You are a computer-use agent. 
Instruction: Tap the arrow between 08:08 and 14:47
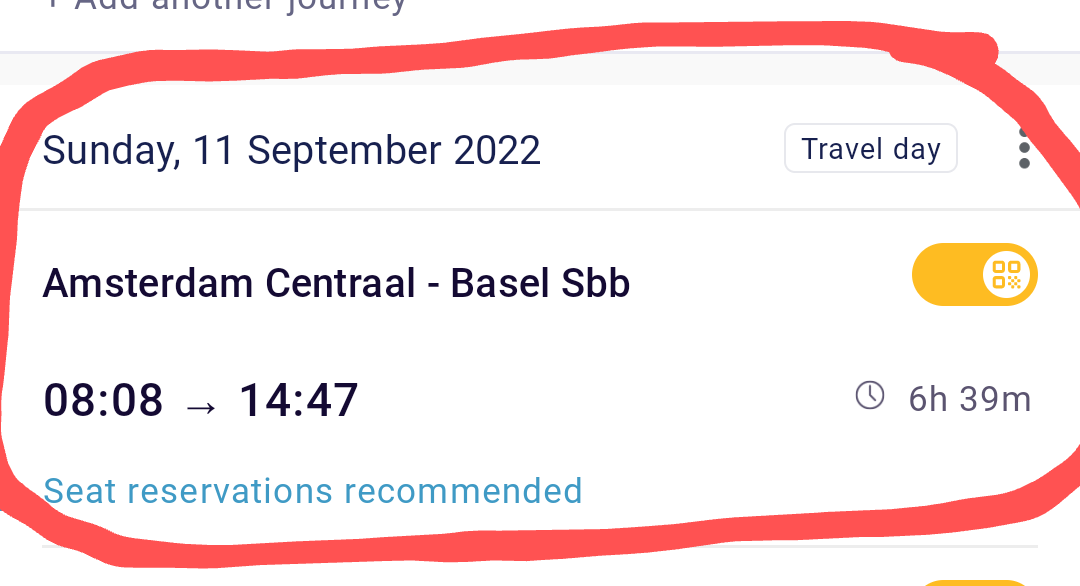201,408
